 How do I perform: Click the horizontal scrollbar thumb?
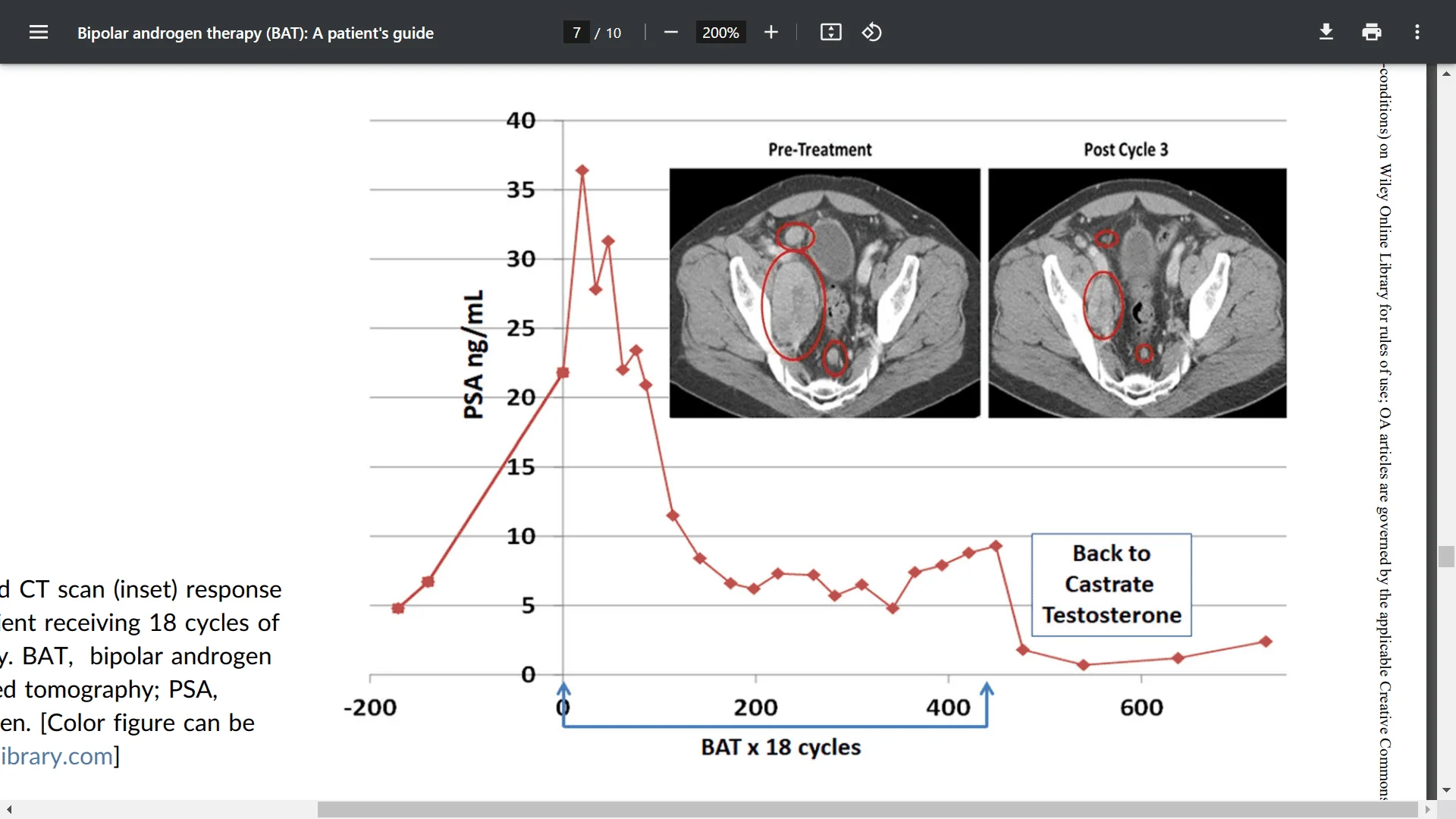(868, 810)
